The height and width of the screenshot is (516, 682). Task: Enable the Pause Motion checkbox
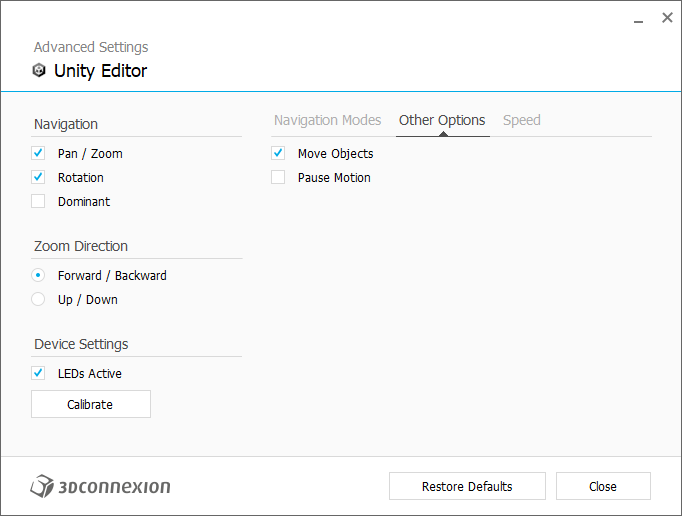(279, 178)
